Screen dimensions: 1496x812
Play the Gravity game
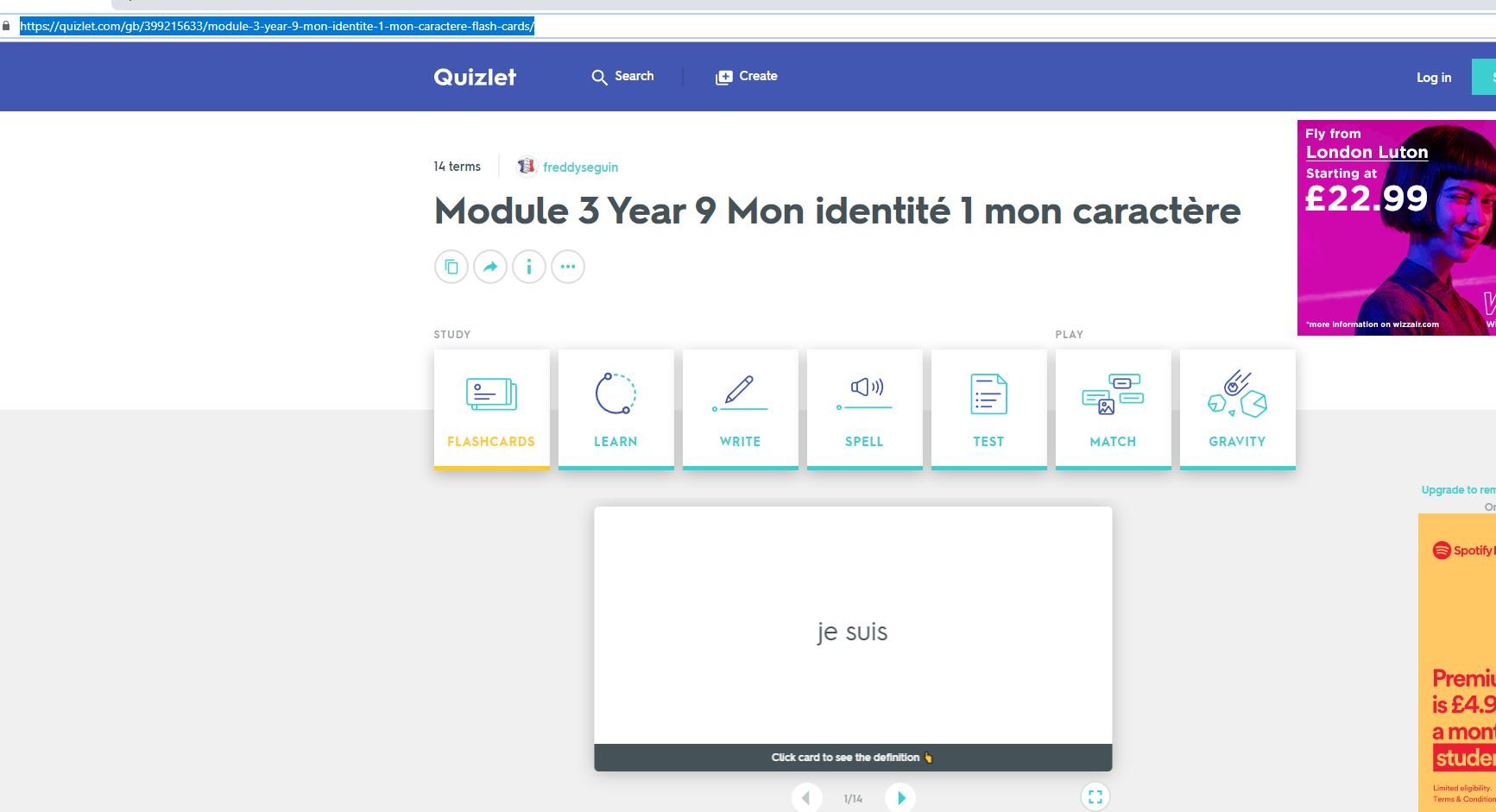click(x=1237, y=409)
